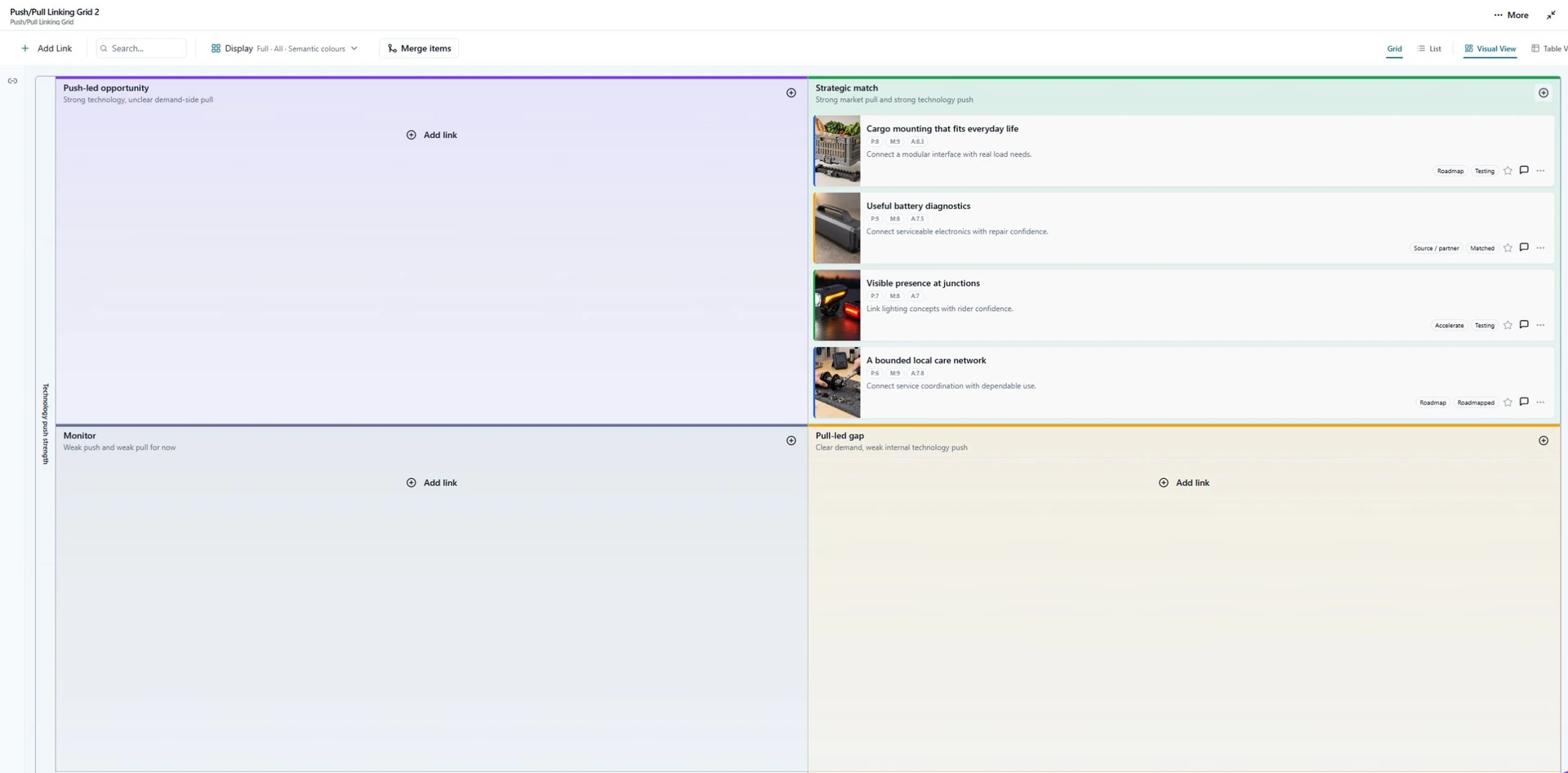1568x773 pixels.
Task: Open ellipsis menu on Useful battery diagnostics
Action: (x=1540, y=248)
